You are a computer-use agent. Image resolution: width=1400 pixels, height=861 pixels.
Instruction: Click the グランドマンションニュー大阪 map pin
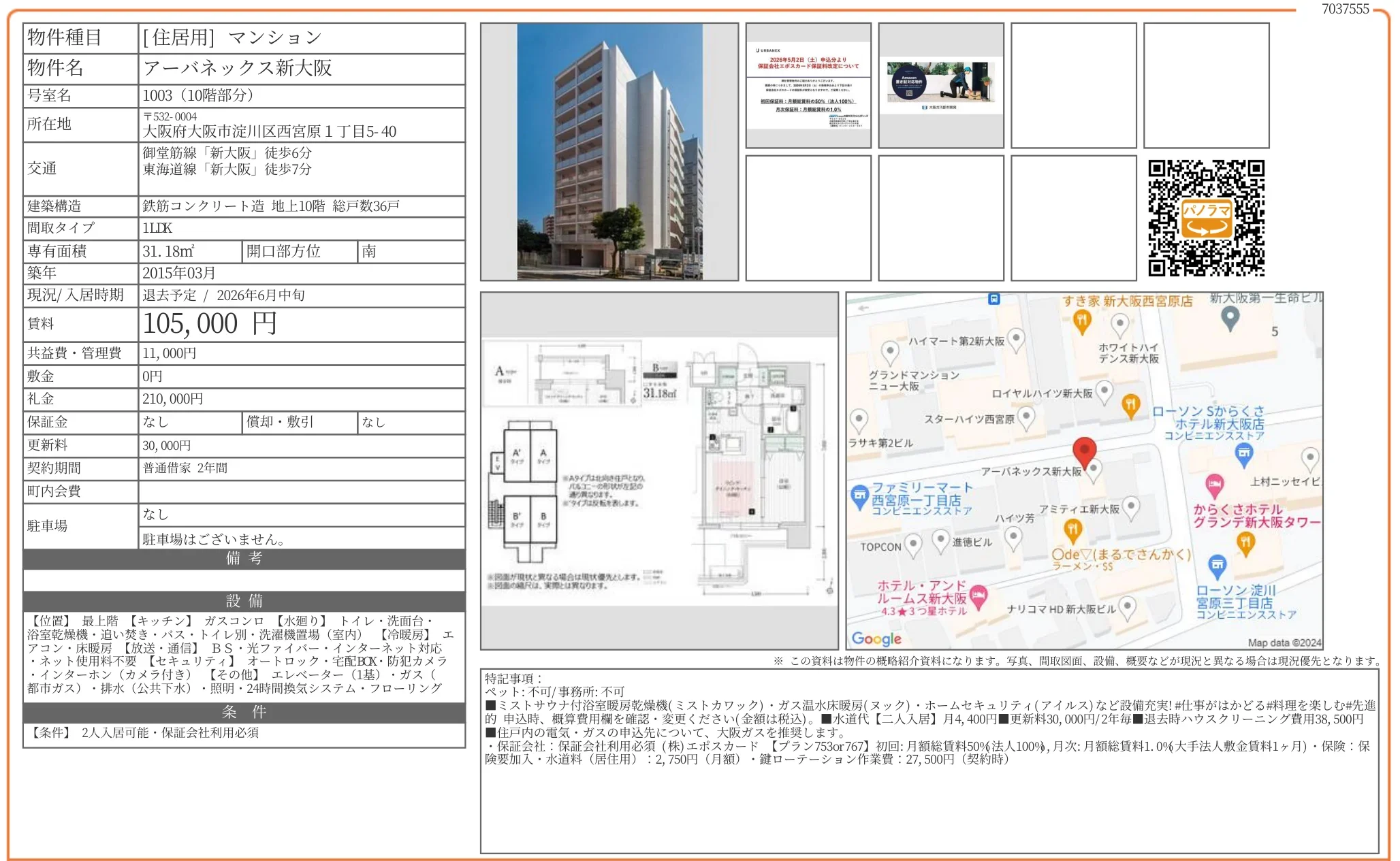(890, 351)
